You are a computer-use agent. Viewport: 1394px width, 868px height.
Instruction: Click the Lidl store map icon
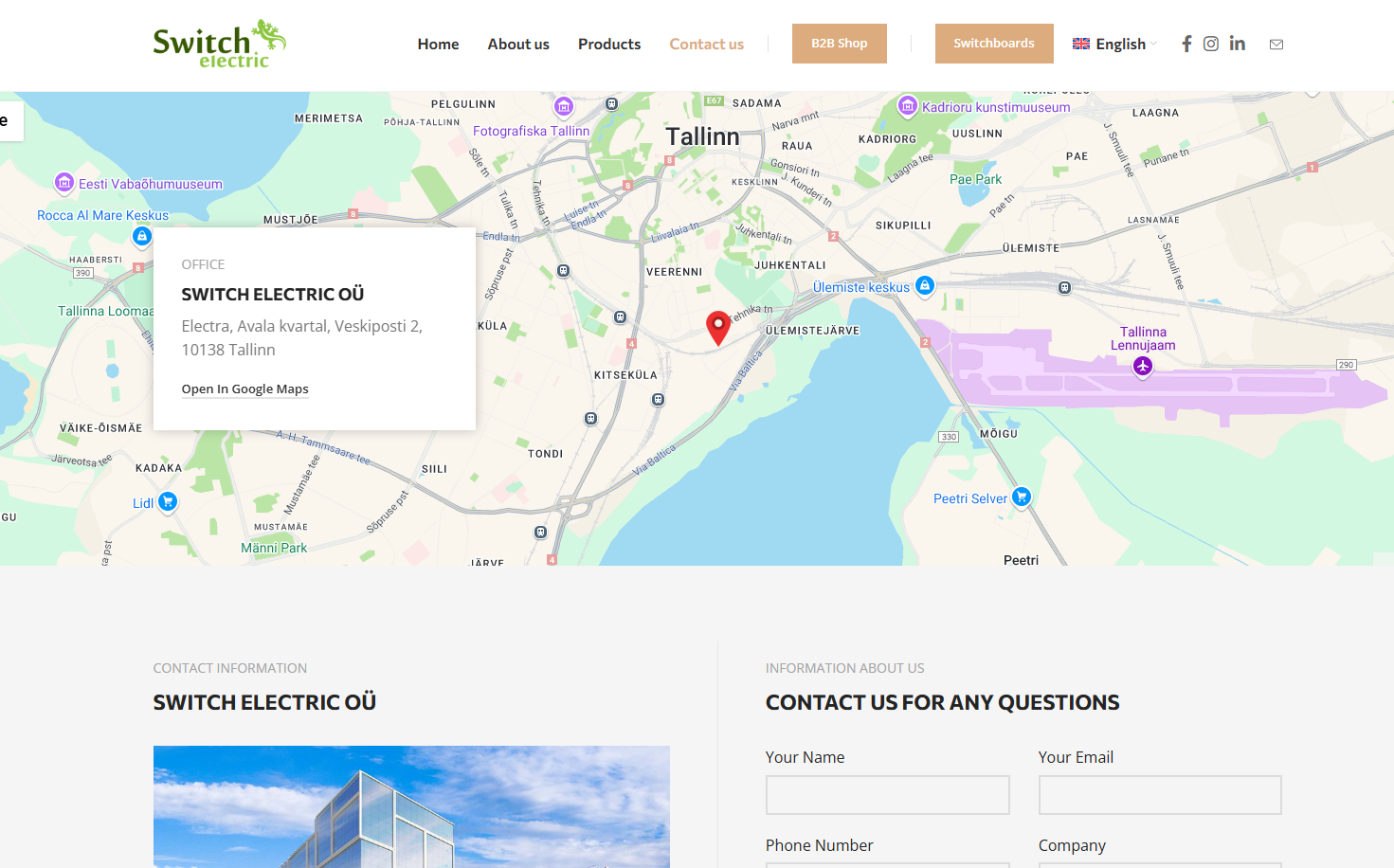(x=168, y=501)
